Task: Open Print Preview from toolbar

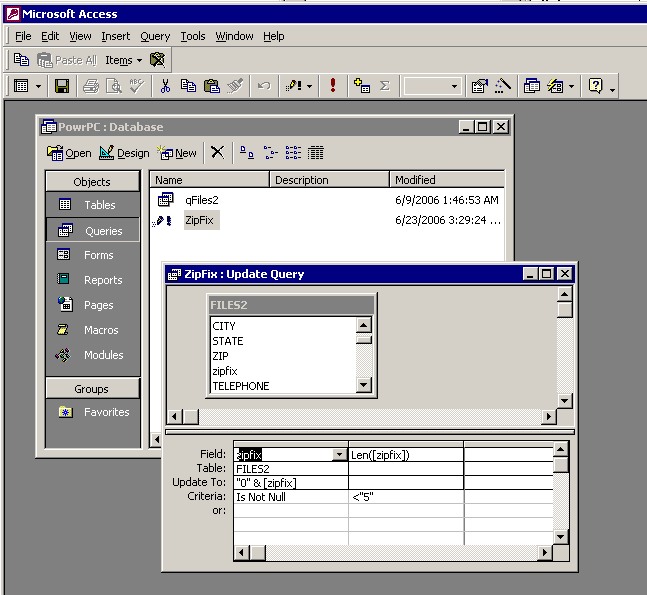Action: pyautogui.click(x=114, y=86)
